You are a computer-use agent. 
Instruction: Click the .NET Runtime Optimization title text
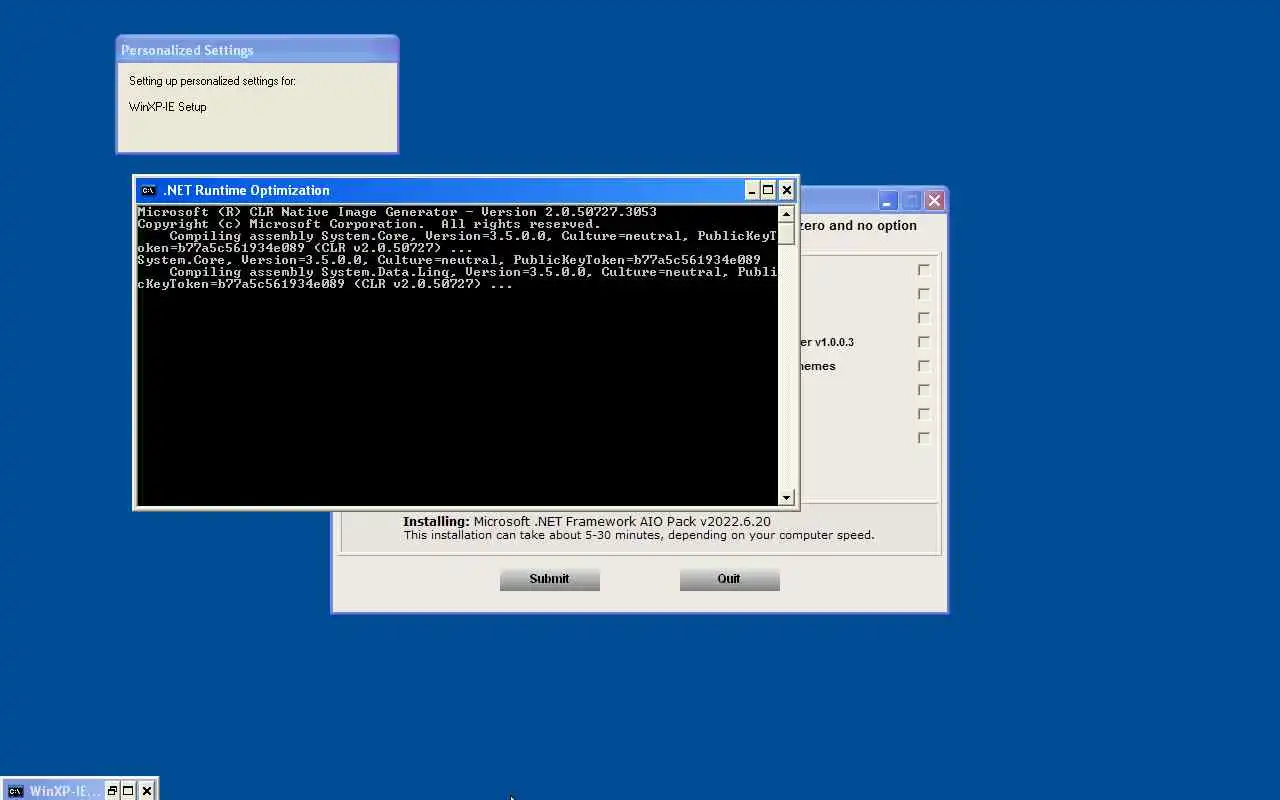click(x=246, y=190)
